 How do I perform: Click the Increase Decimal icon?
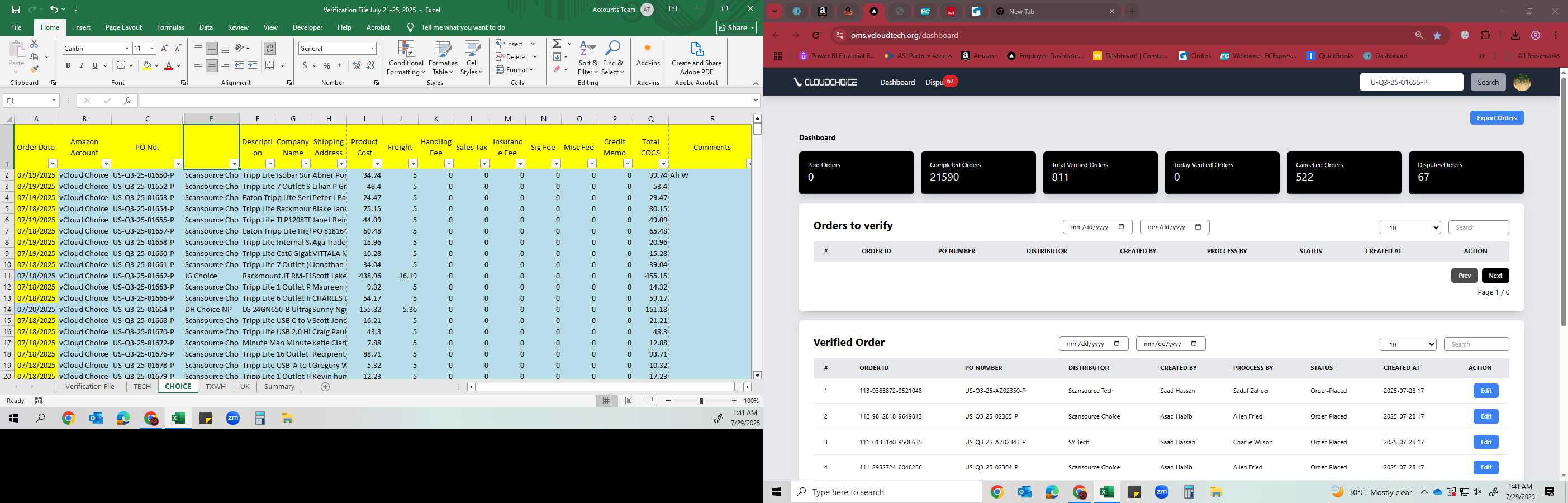(x=357, y=65)
